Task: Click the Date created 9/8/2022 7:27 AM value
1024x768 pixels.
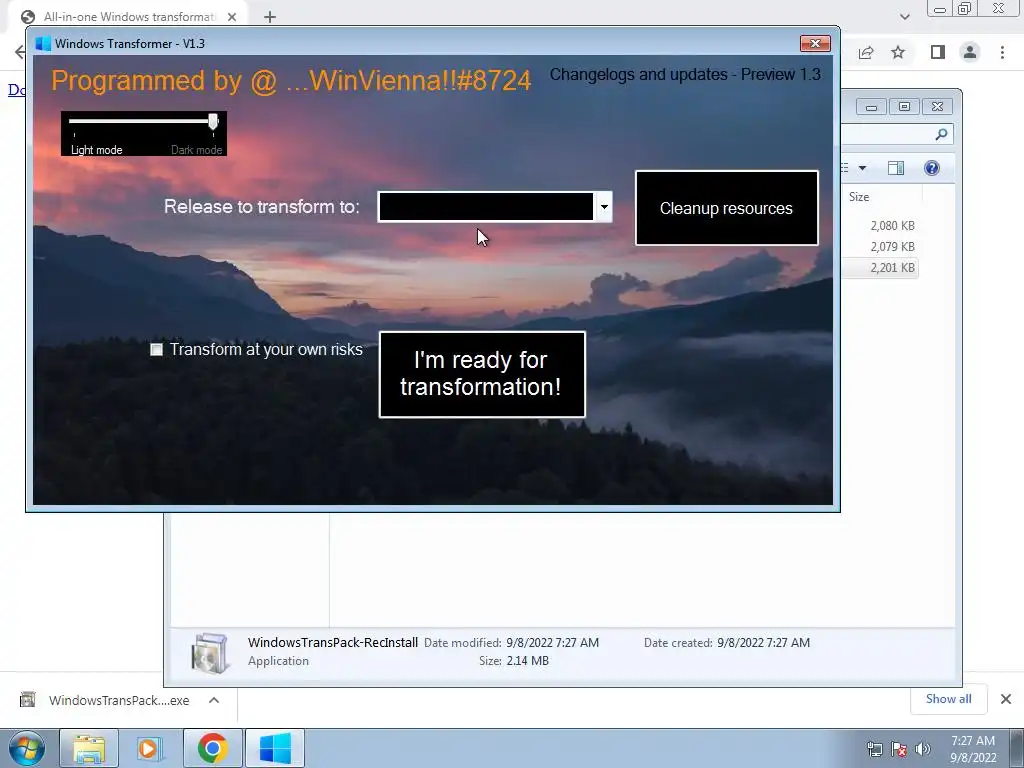Action: point(763,643)
